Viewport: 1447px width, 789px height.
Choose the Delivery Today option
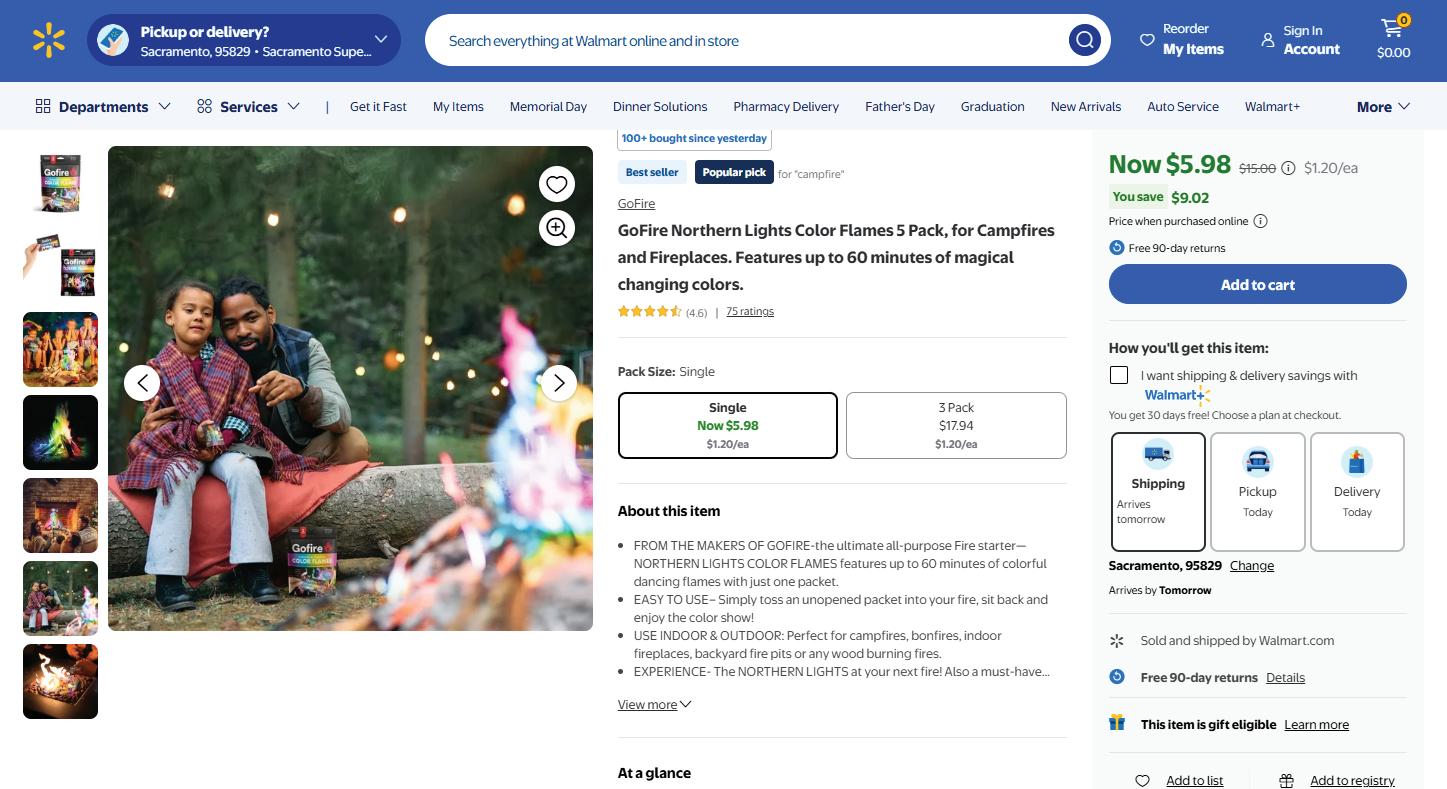point(1357,491)
